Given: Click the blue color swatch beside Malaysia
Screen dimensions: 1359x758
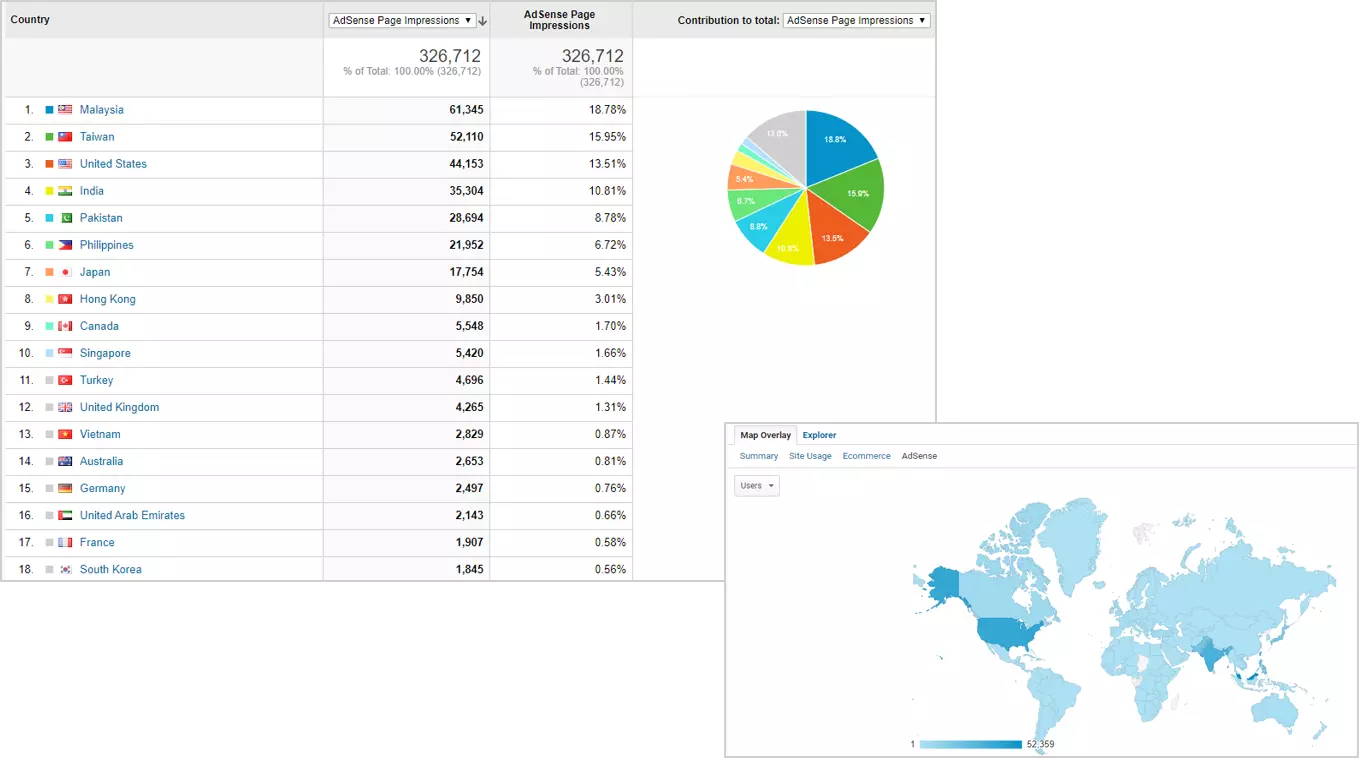Looking at the screenshot, I should [x=49, y=110].
